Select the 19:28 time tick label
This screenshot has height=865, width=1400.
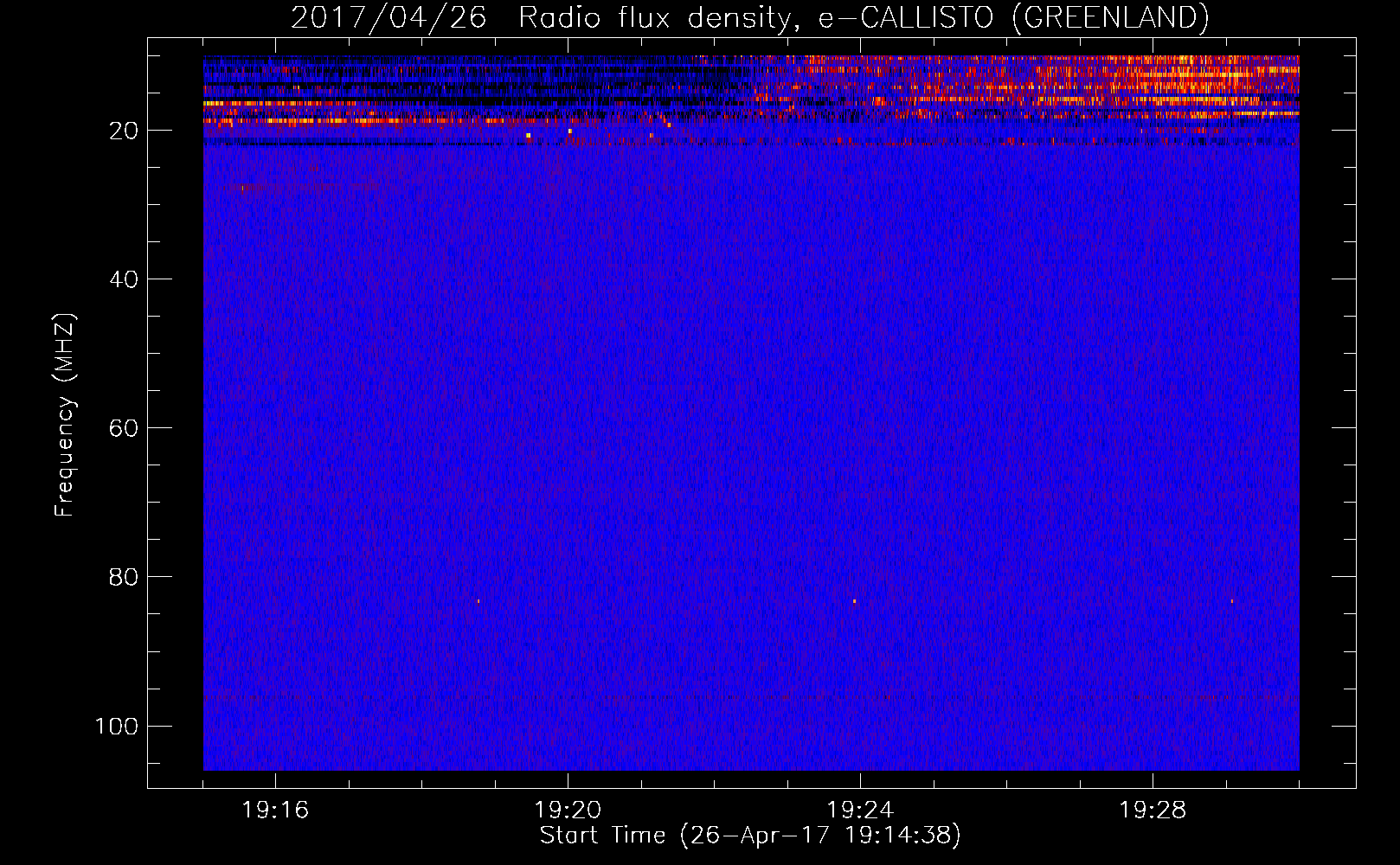pos(1153,811)
